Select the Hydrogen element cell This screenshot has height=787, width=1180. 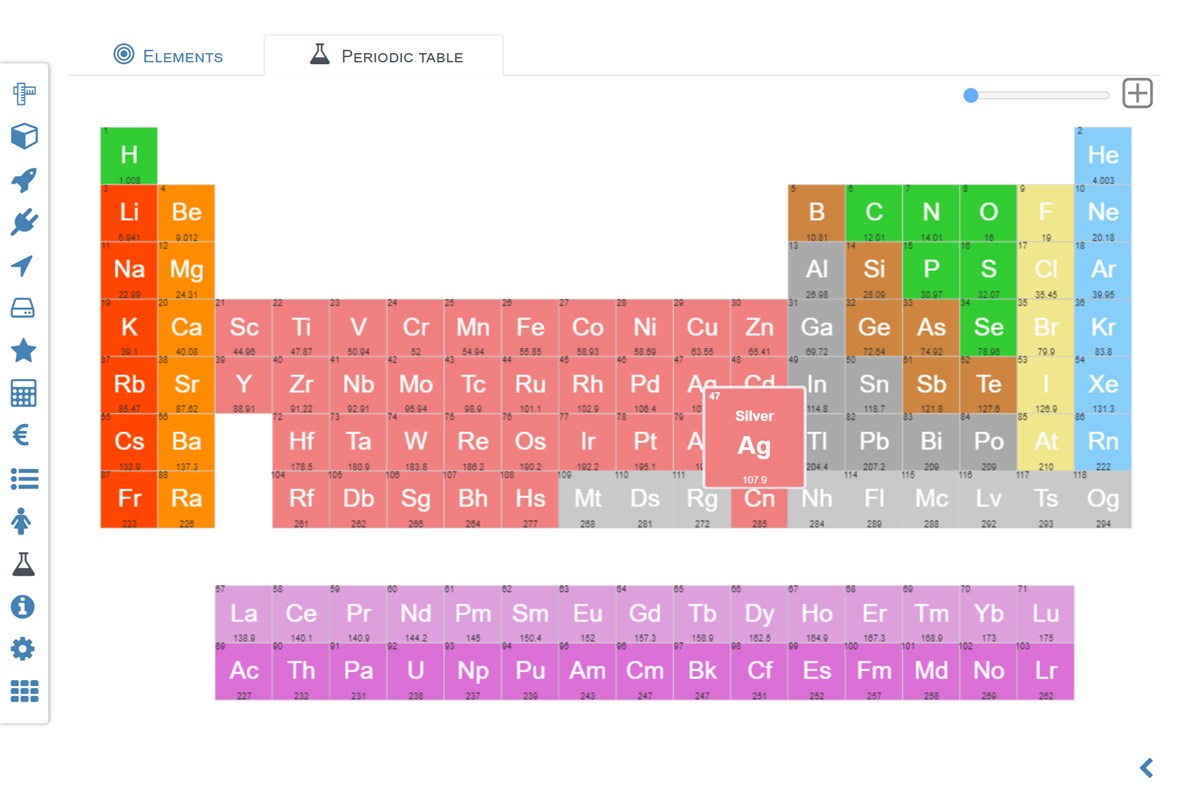point(128,155)
